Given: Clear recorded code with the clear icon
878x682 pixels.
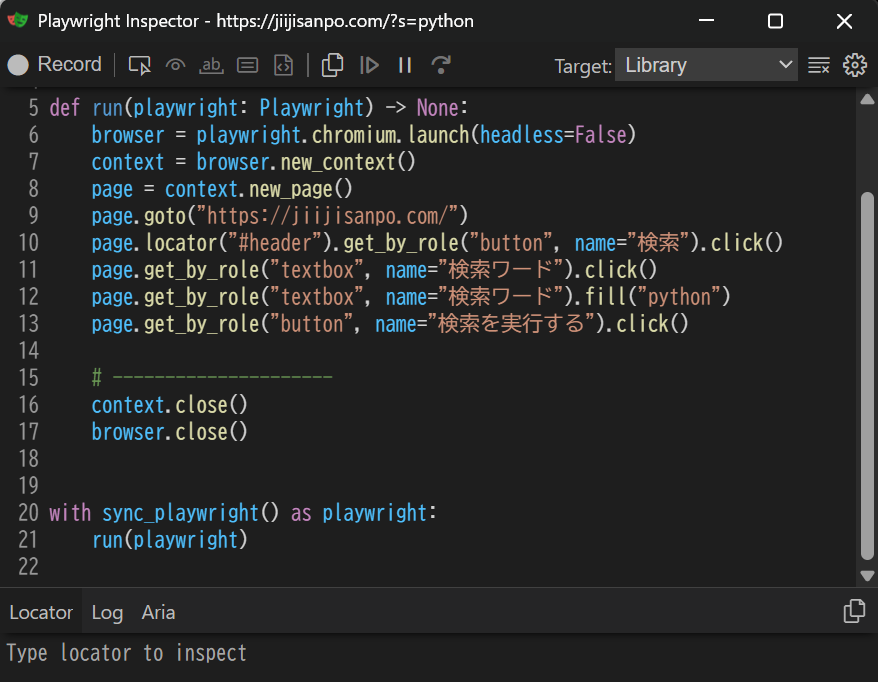Looking at the screenshot, I should click(819, 66).
